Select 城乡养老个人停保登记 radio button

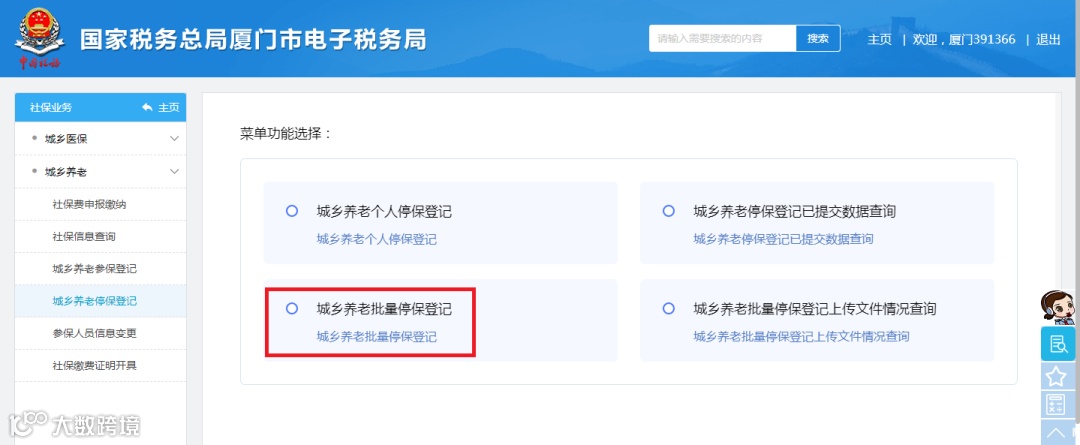point(291,211)
